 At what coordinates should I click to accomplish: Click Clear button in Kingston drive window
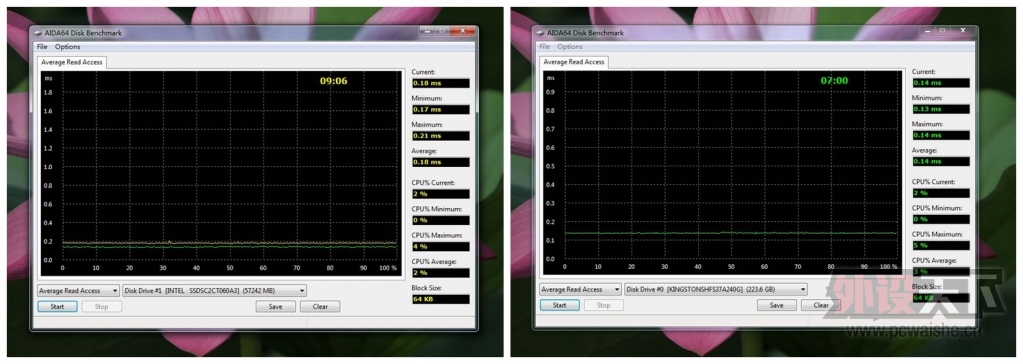(821, 305)
